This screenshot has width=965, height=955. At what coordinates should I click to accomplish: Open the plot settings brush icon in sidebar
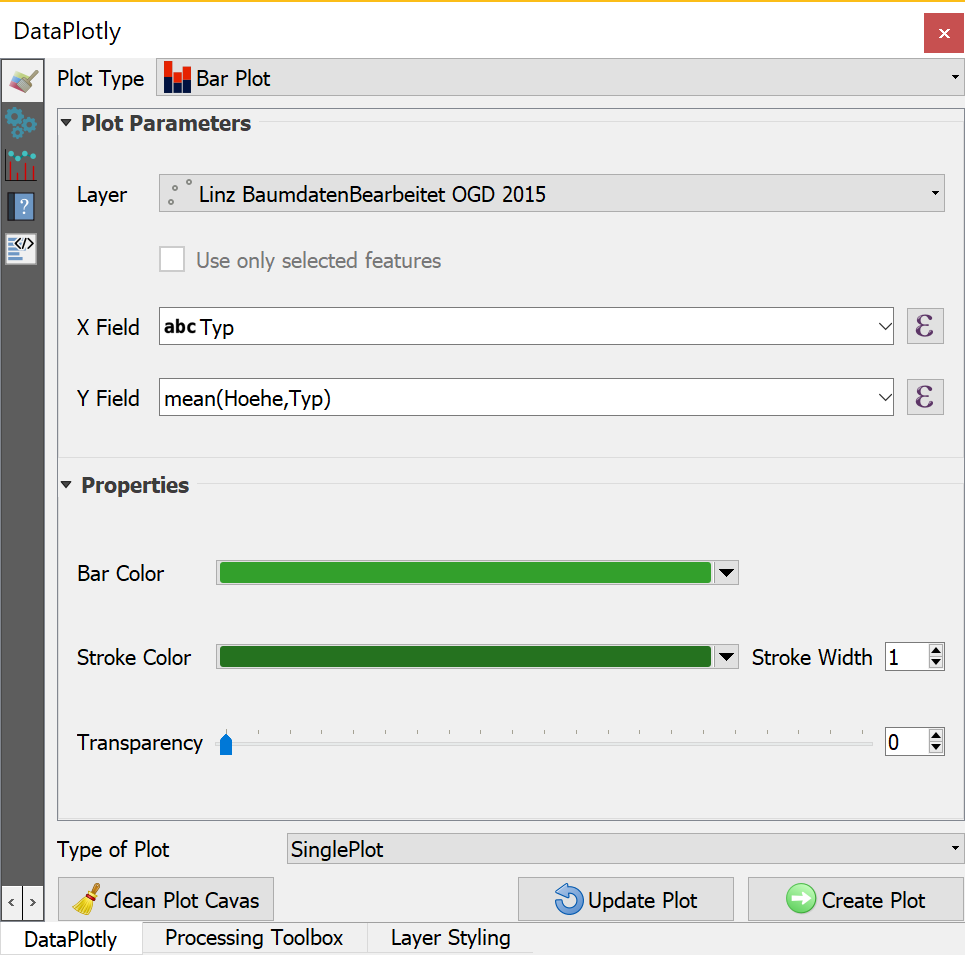(x=22, y=81)
